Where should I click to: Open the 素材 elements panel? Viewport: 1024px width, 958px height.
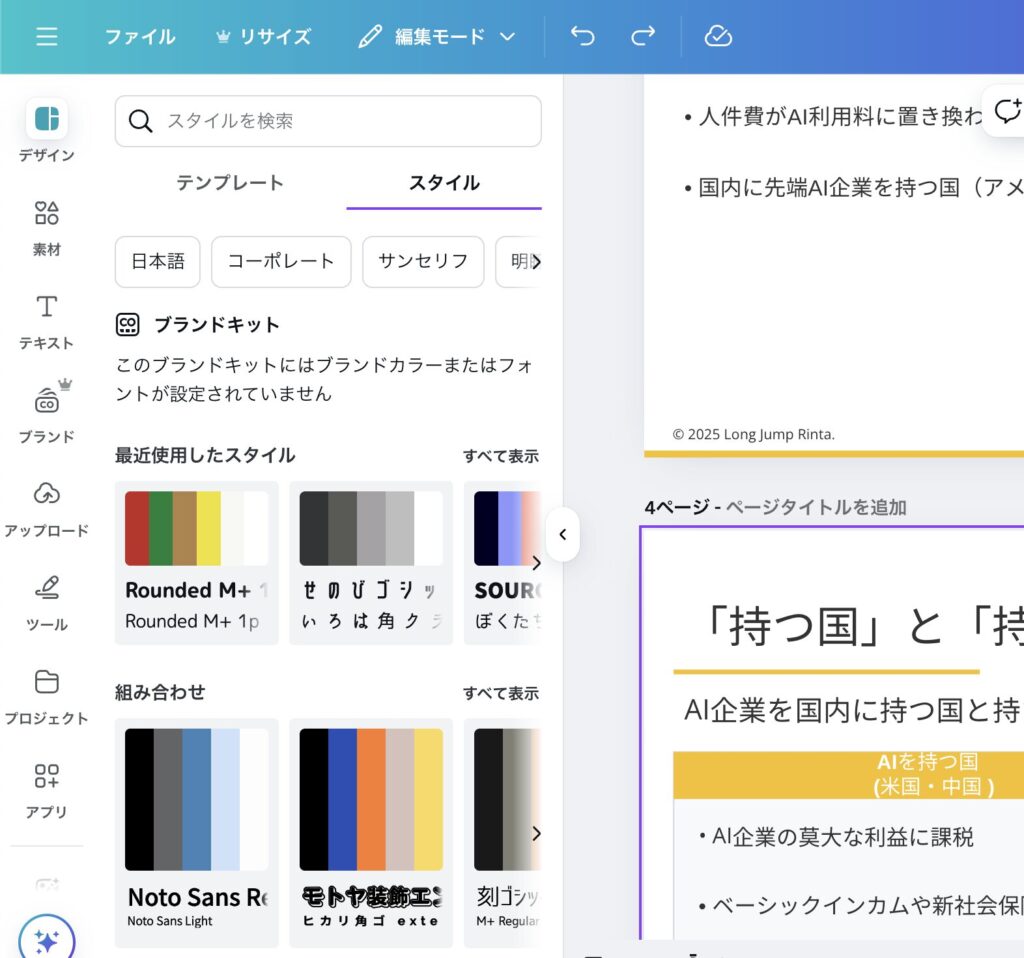47,228
